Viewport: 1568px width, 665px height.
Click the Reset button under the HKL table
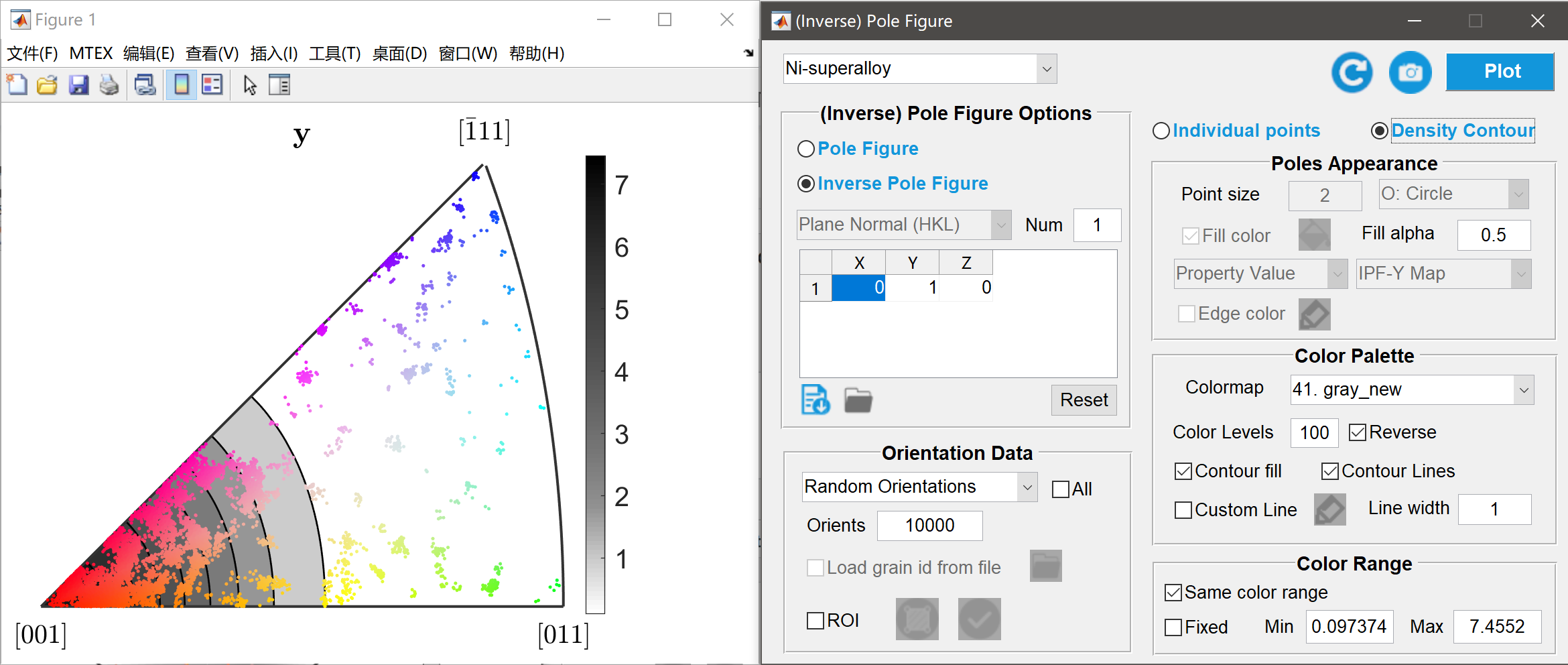coord(1084,400)
